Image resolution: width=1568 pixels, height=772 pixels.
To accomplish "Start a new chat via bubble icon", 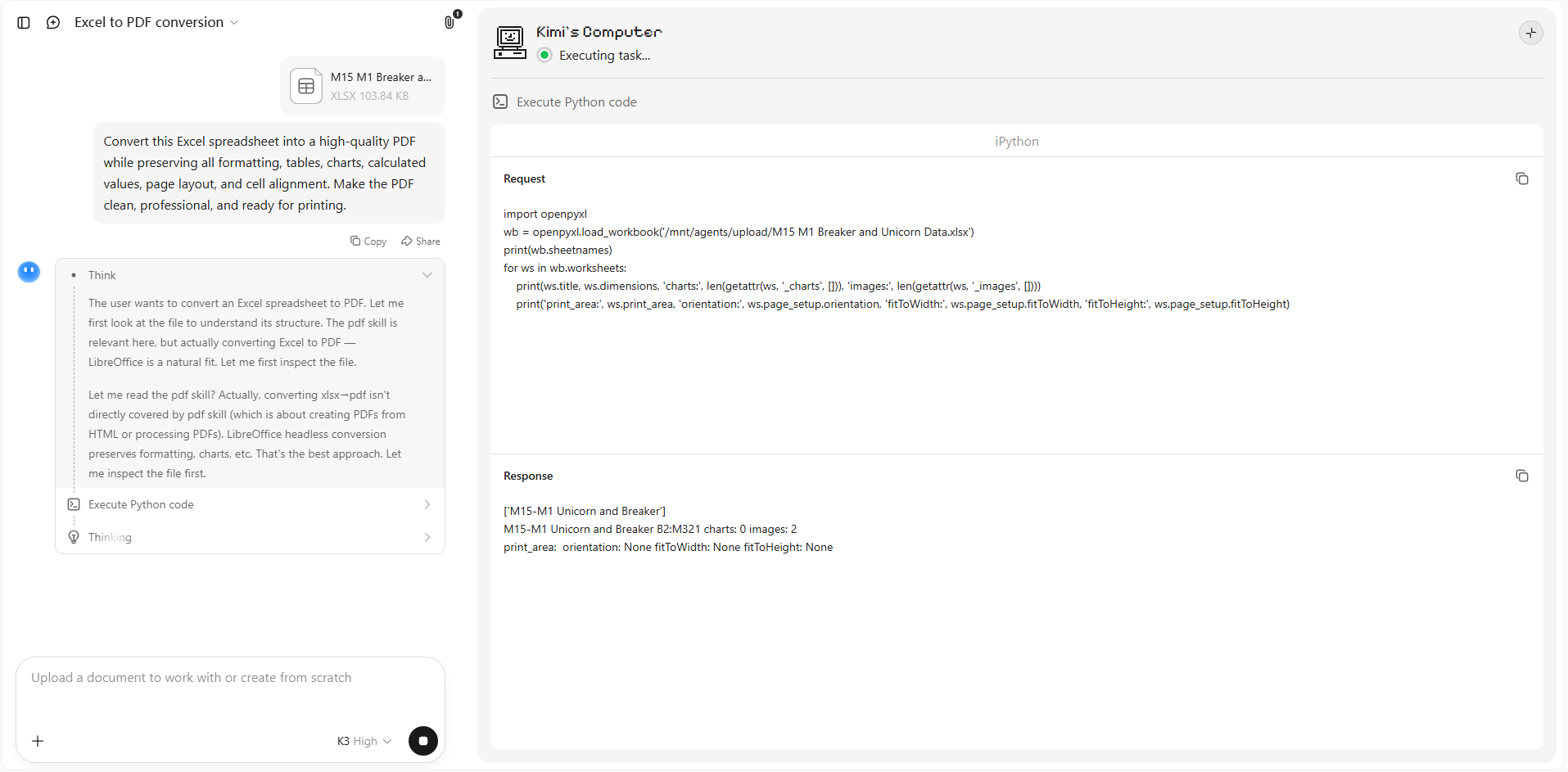I will coord(53,23).
